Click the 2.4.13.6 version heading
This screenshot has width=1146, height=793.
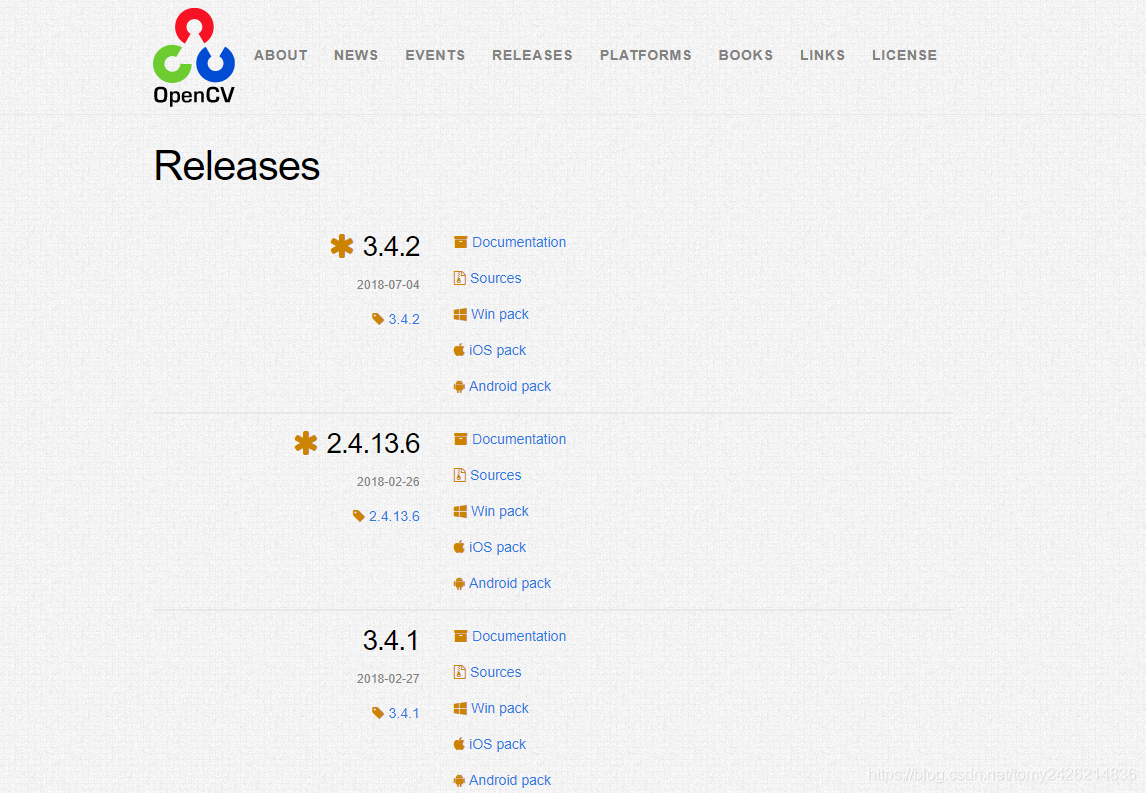[373, 444]
